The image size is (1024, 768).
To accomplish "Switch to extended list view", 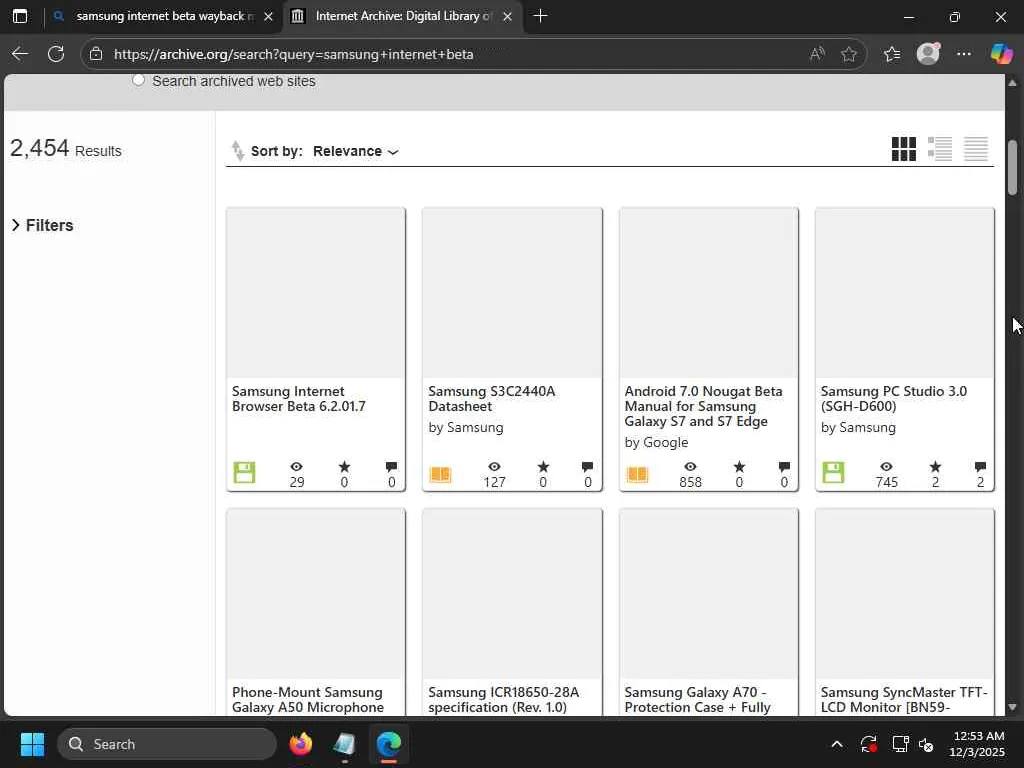I will [940, 149].
